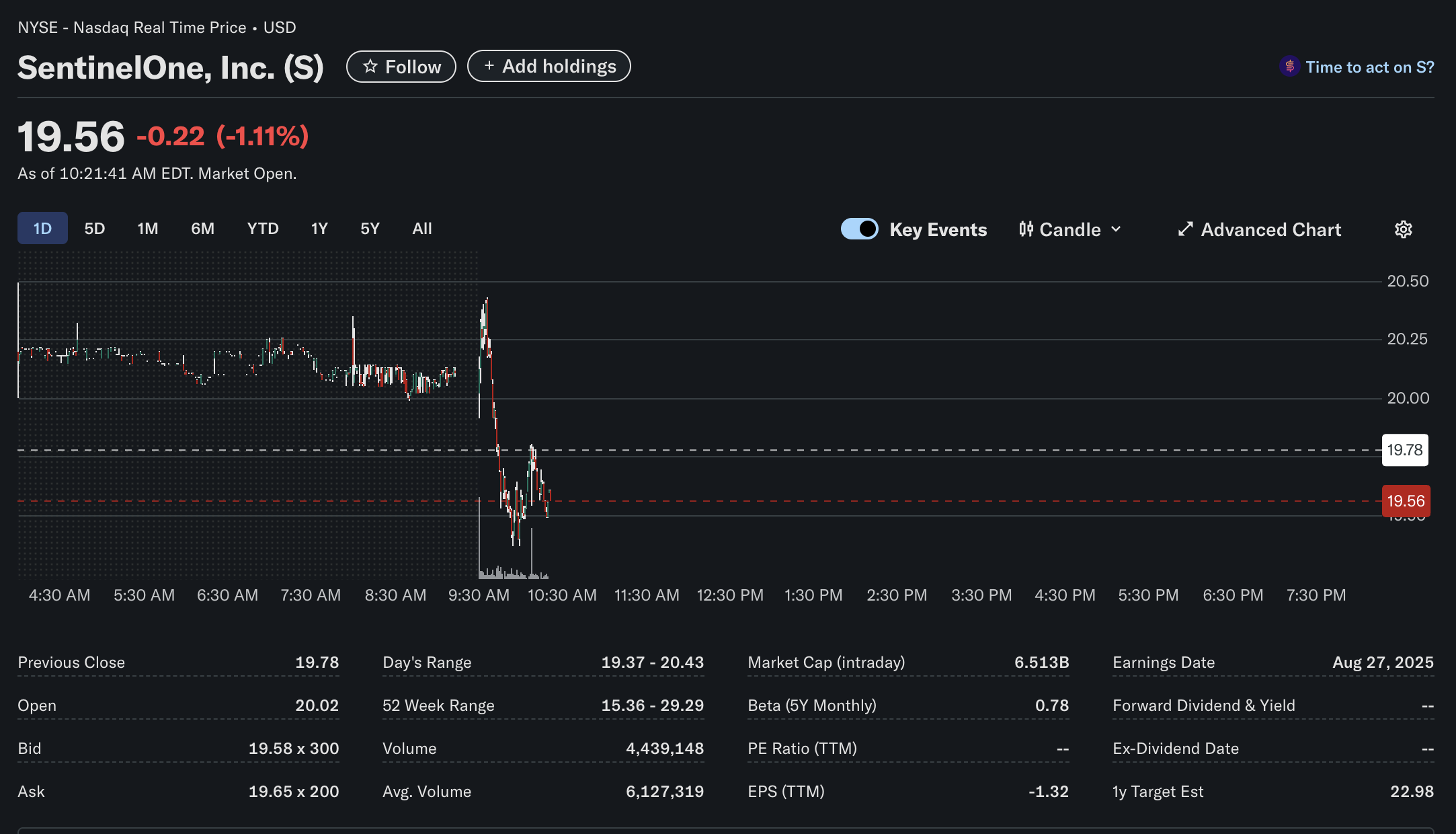Select the 6M time range tab
This screenshot has width=1456, height=834.
[202, 228]
